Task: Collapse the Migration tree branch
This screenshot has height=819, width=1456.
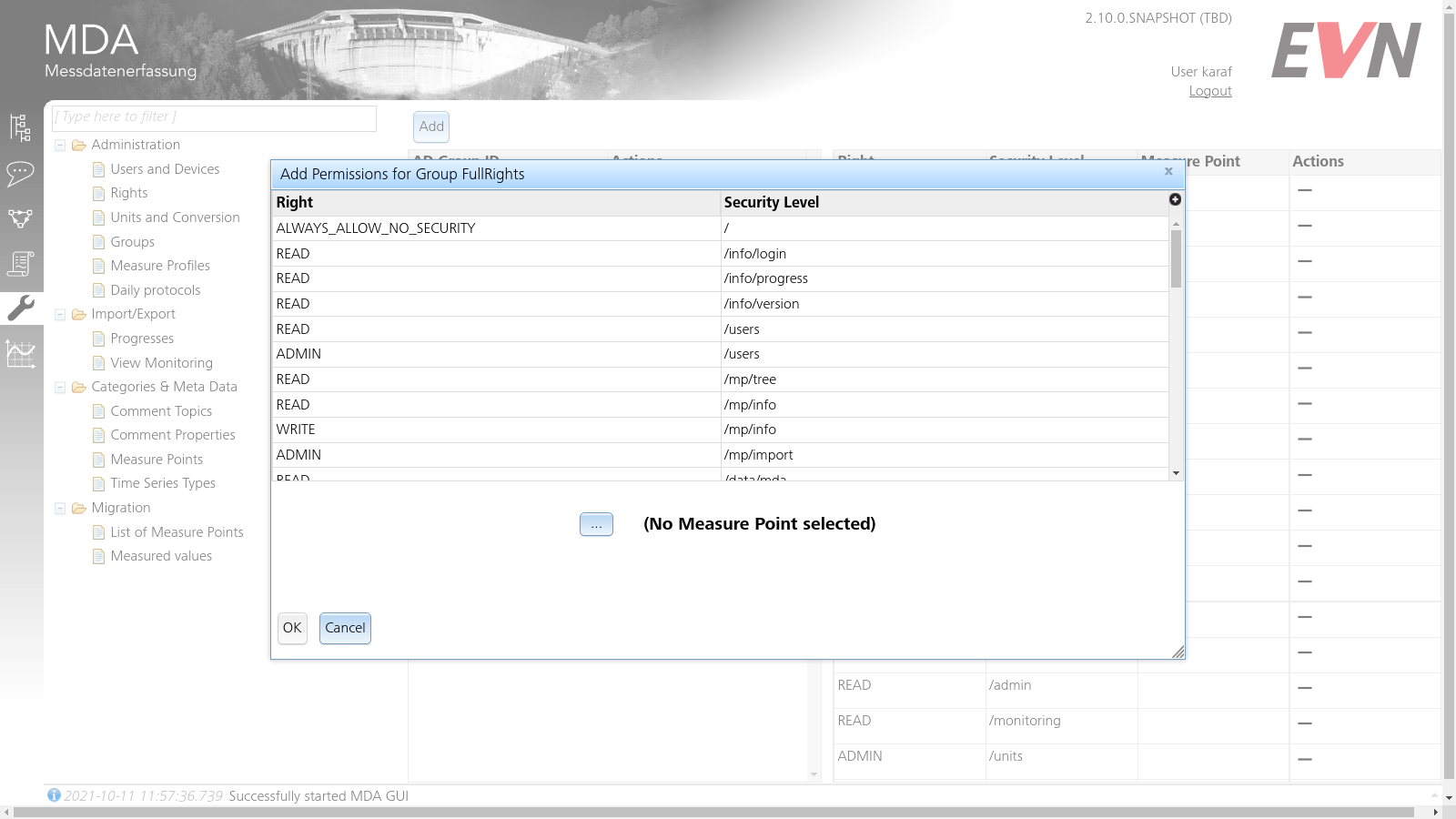Action: (60, 508)
